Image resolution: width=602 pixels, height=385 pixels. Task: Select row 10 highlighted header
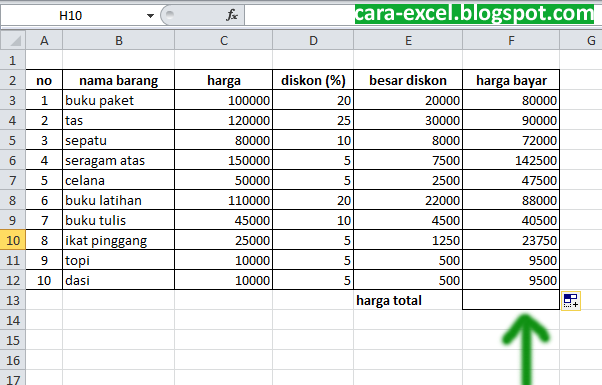coord(13,240)
